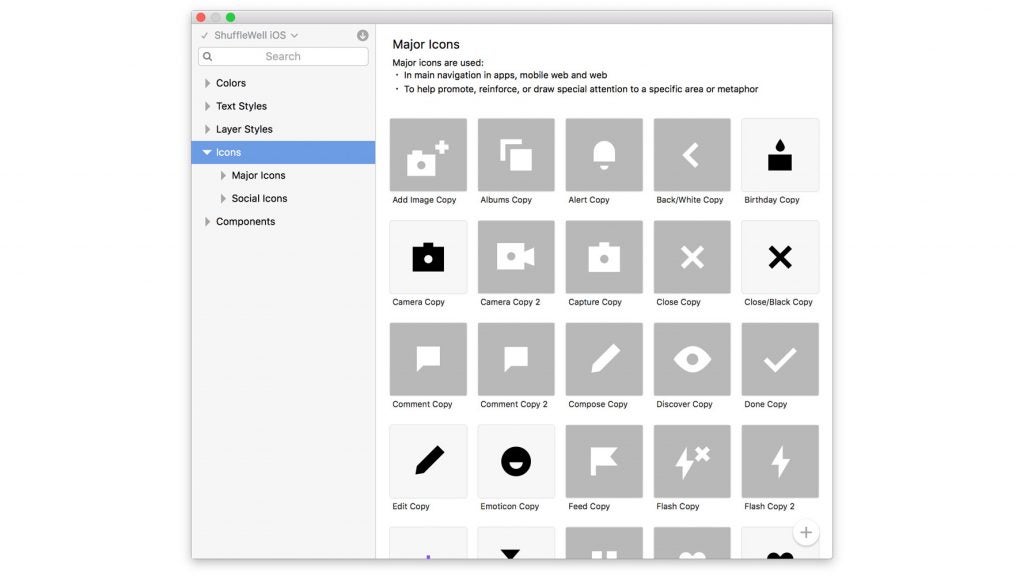
Task: Select the Alert Copy bell icon
Action: pos(604,155)
